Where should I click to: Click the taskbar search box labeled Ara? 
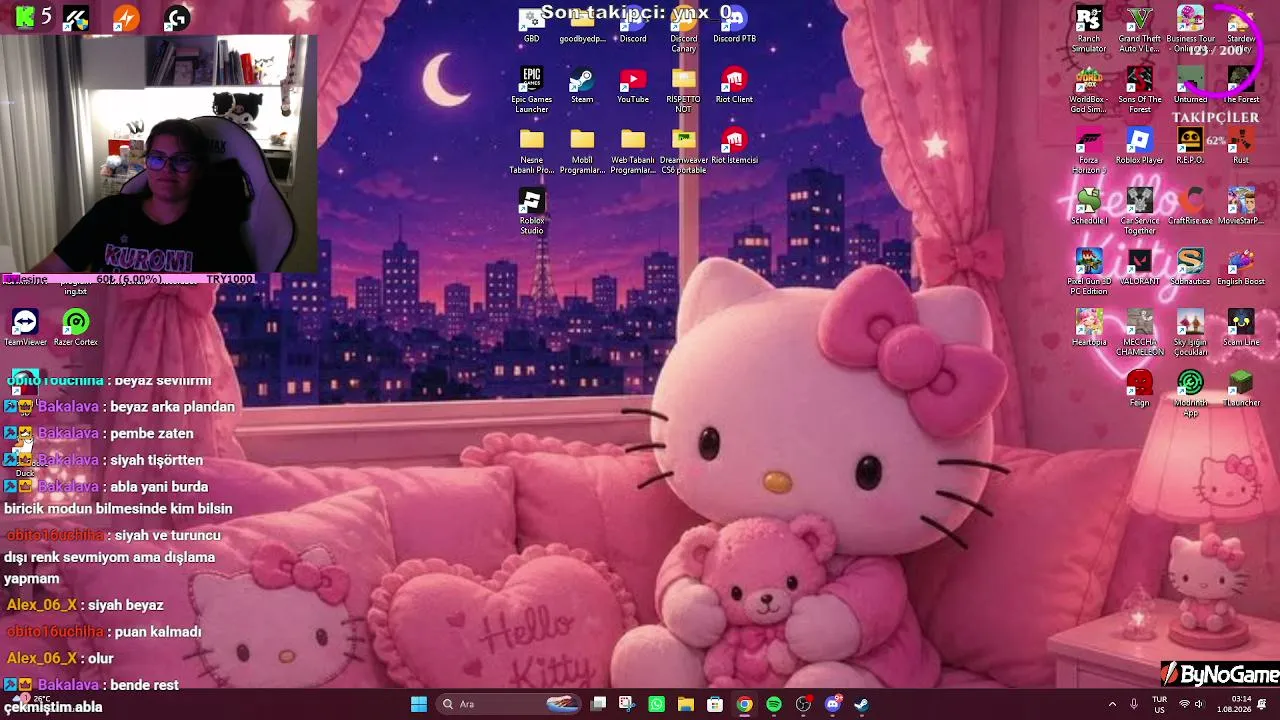click(510, 704)
